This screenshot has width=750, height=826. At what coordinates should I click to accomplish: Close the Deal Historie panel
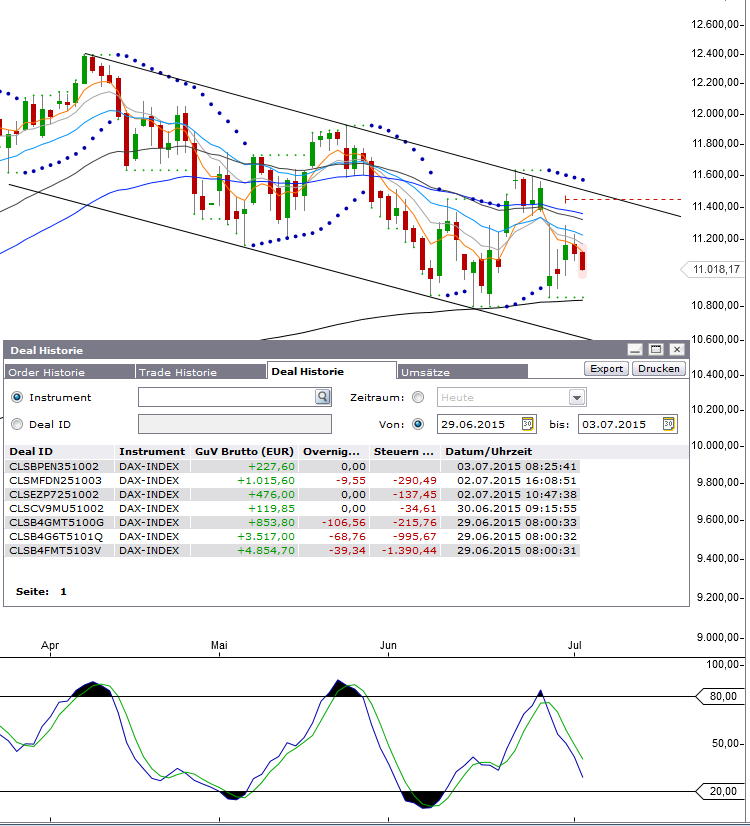point(677,349)
